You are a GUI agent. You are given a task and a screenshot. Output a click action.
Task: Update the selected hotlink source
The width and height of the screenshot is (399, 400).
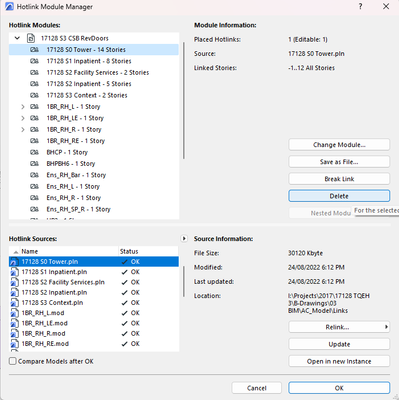339,344
